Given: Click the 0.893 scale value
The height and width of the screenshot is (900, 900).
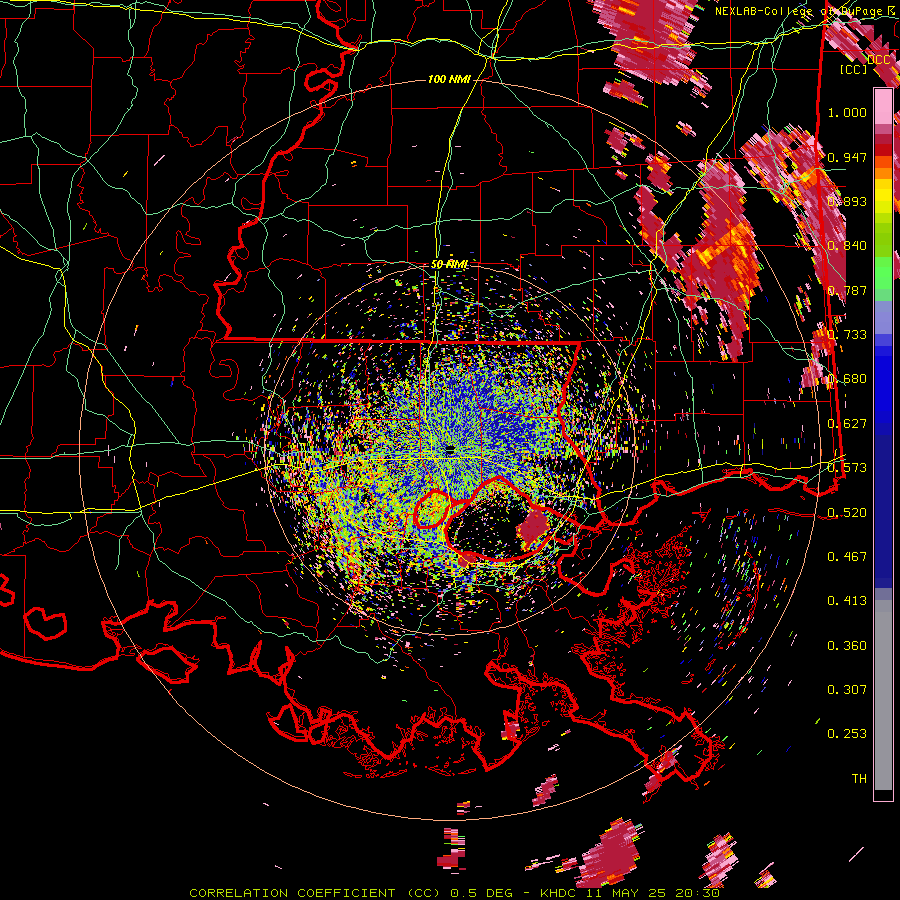Looking at the screenshot, I should pos(847,201).
